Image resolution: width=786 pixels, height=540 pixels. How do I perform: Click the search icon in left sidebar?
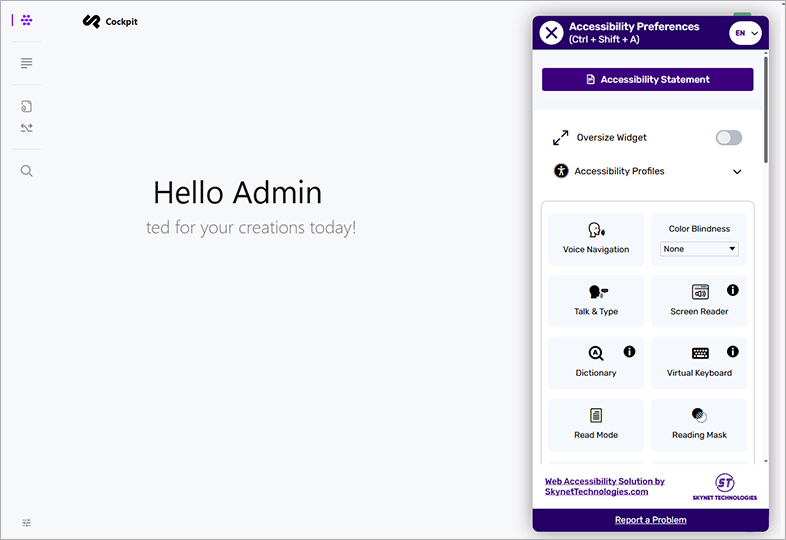point(27,171)
